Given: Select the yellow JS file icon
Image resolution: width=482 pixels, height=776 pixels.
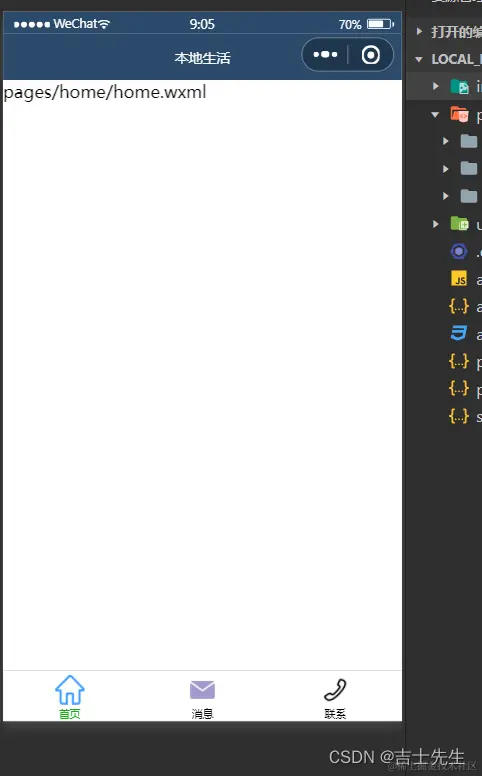Looking at the screenshot, I should tap(459, 279).
